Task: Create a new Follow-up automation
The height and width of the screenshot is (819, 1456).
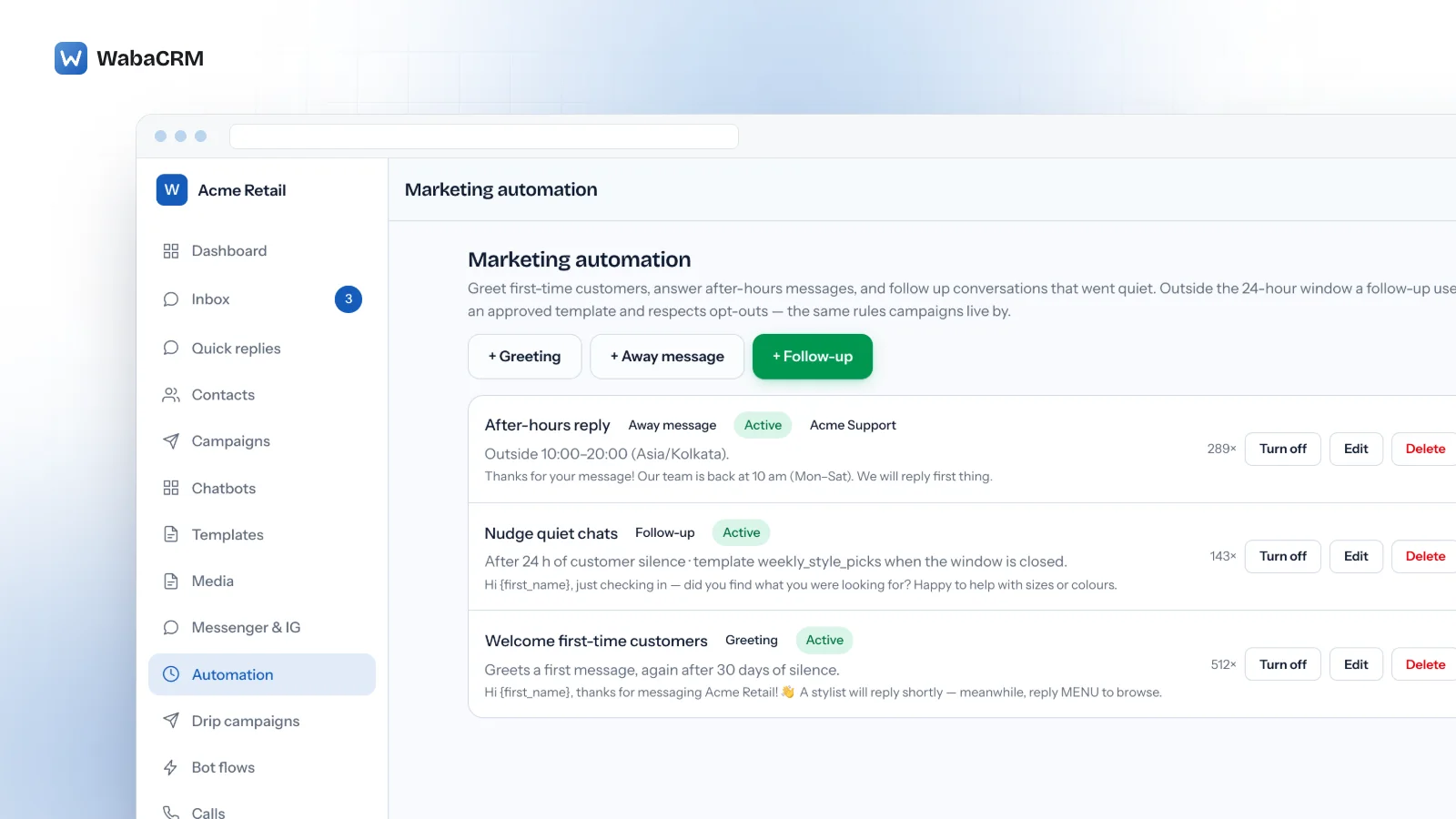Action: click(813, 357)
